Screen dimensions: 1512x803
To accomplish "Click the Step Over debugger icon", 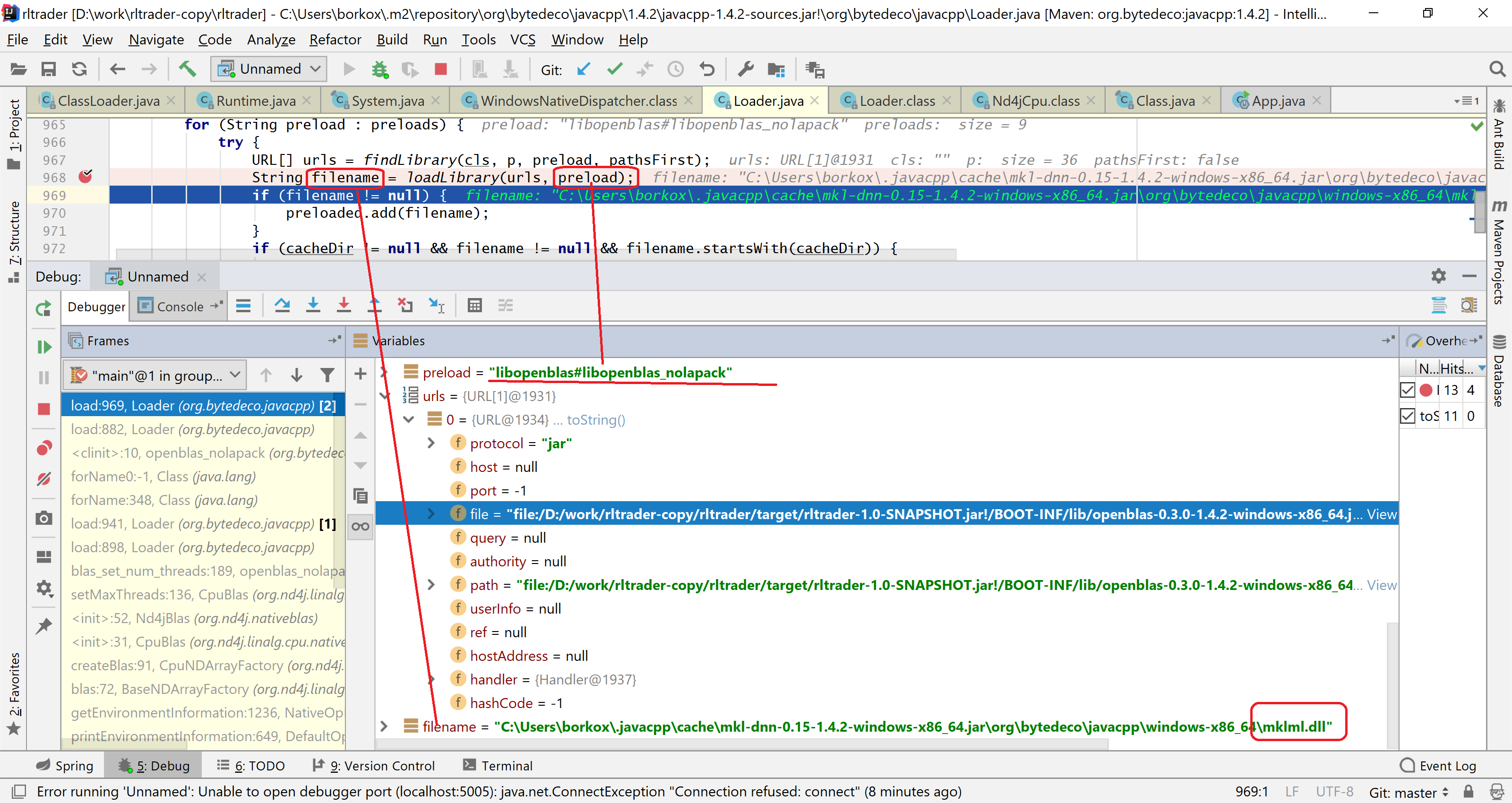I will pos(283,305).
